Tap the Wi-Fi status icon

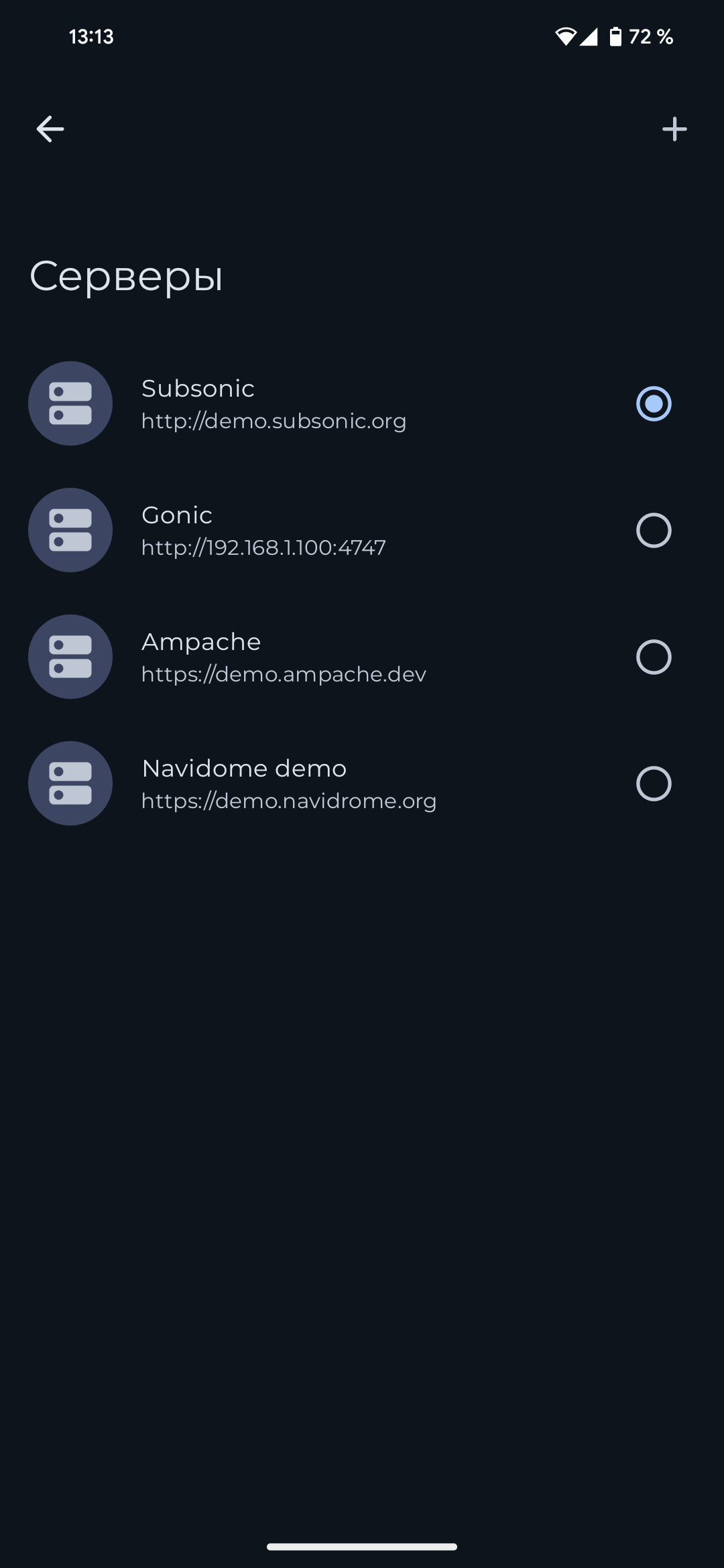coord(565,36)
